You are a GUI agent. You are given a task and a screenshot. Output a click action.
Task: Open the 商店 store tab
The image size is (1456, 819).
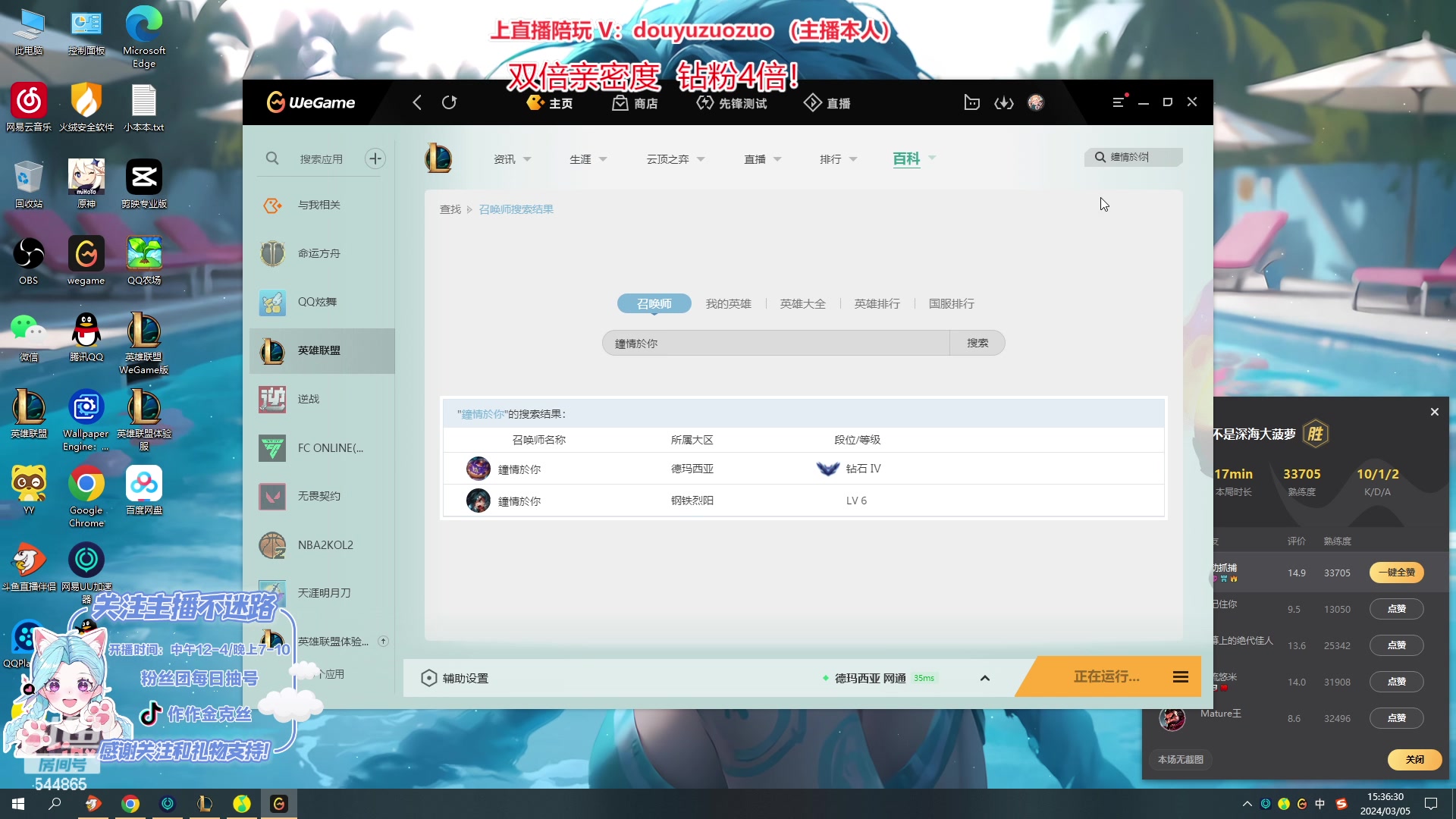[x=635, y=103]
